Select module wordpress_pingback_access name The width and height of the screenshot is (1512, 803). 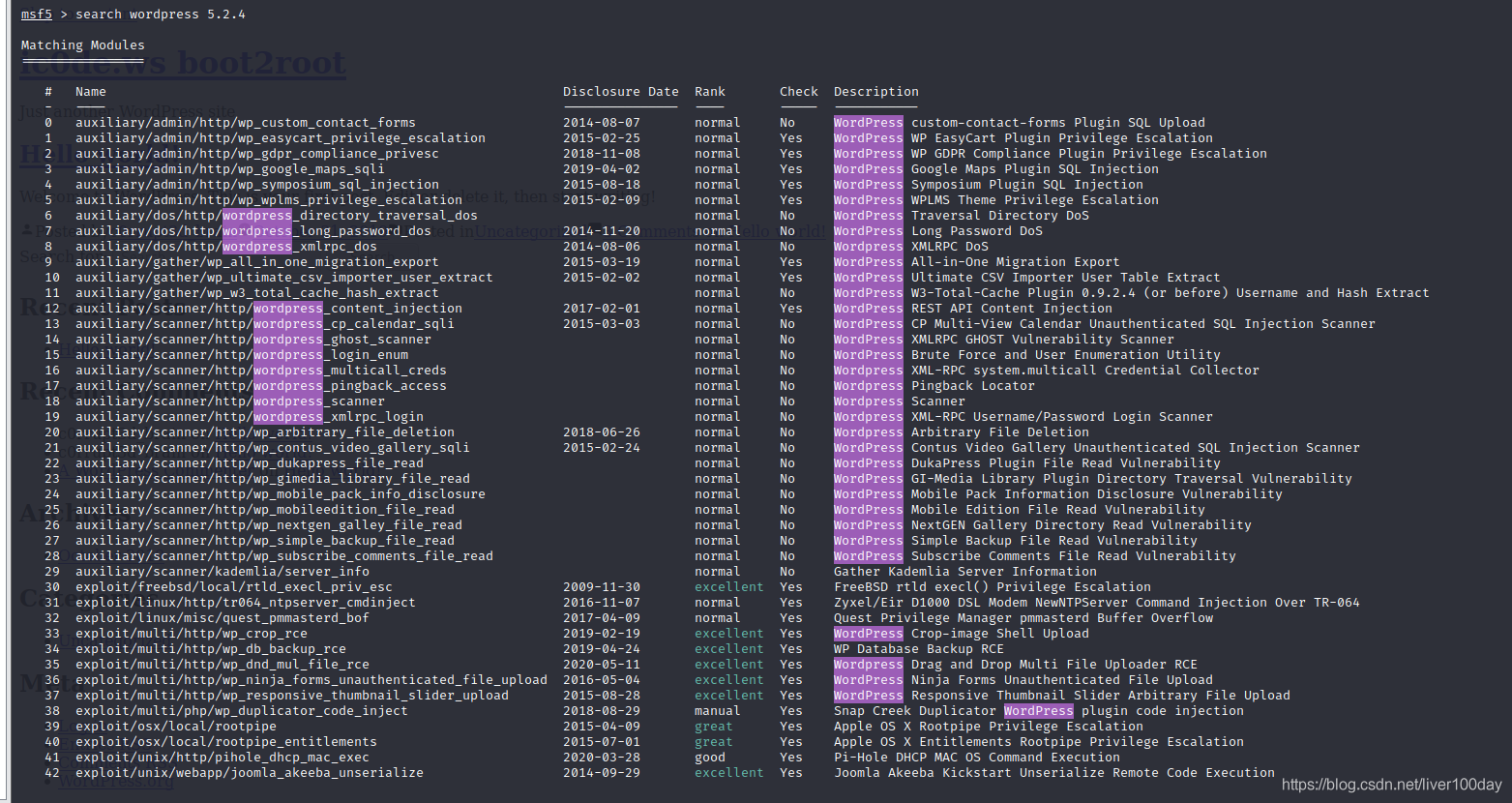click(x=261, y=386)
